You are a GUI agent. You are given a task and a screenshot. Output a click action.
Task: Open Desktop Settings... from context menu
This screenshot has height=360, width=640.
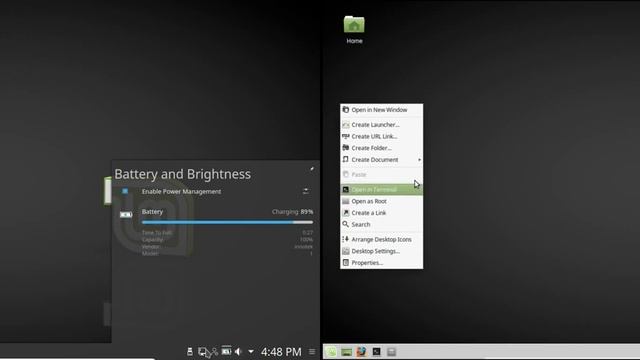pos(382,251)
